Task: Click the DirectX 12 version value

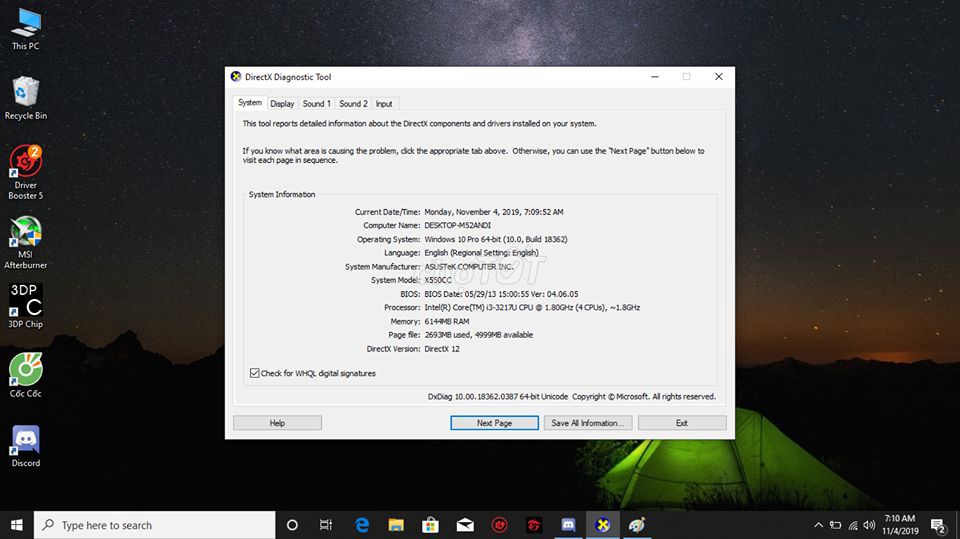Action: click(442, 349)
